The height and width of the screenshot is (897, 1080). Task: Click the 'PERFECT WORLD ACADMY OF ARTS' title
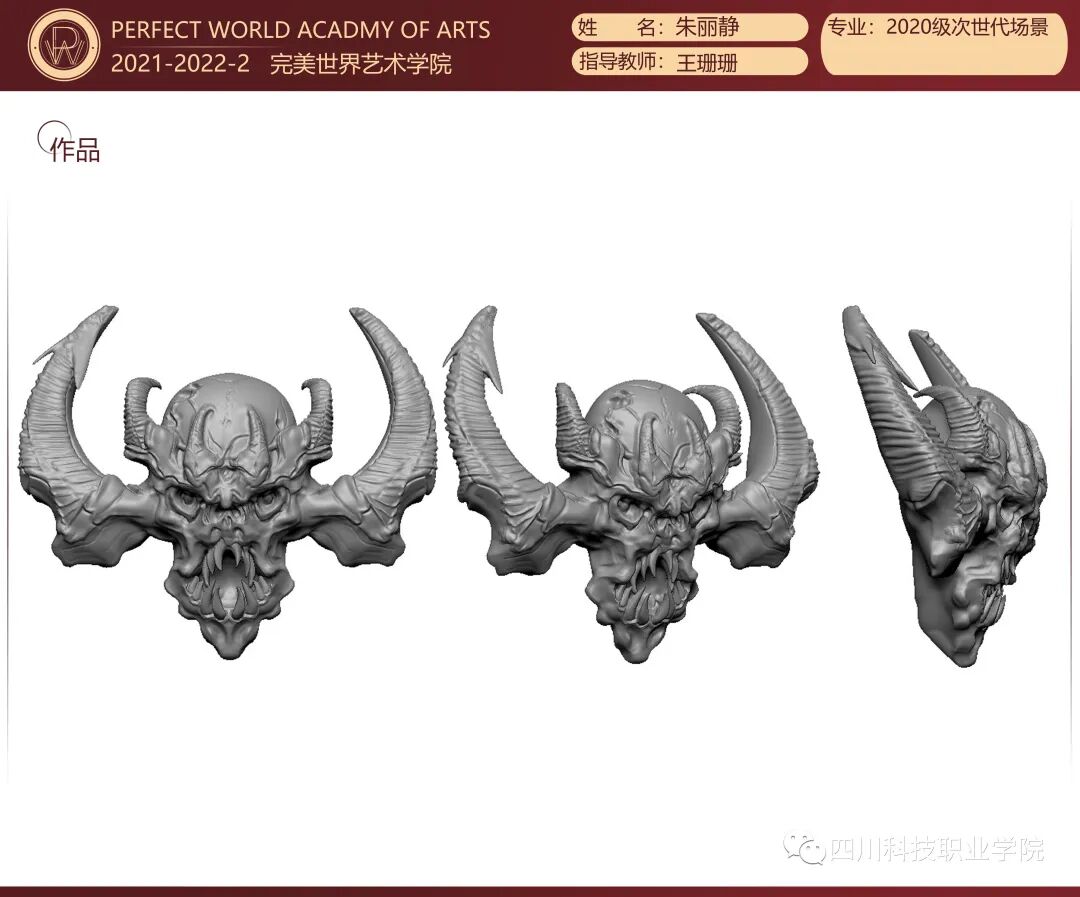300,30
